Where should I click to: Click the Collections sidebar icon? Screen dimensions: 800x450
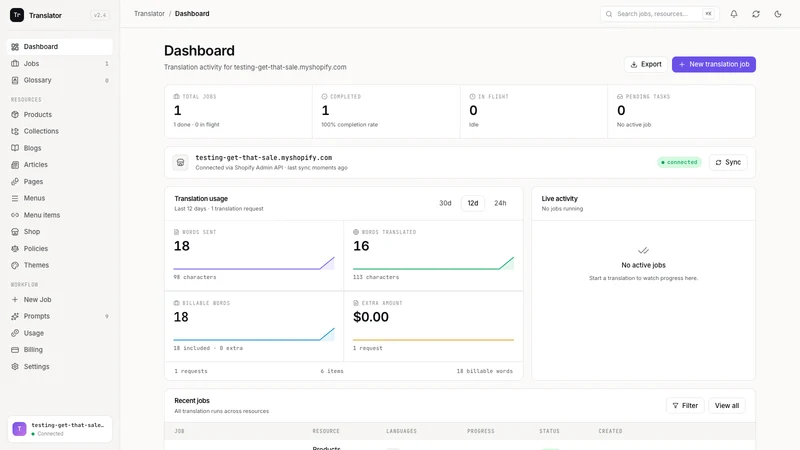click(15, 131)
